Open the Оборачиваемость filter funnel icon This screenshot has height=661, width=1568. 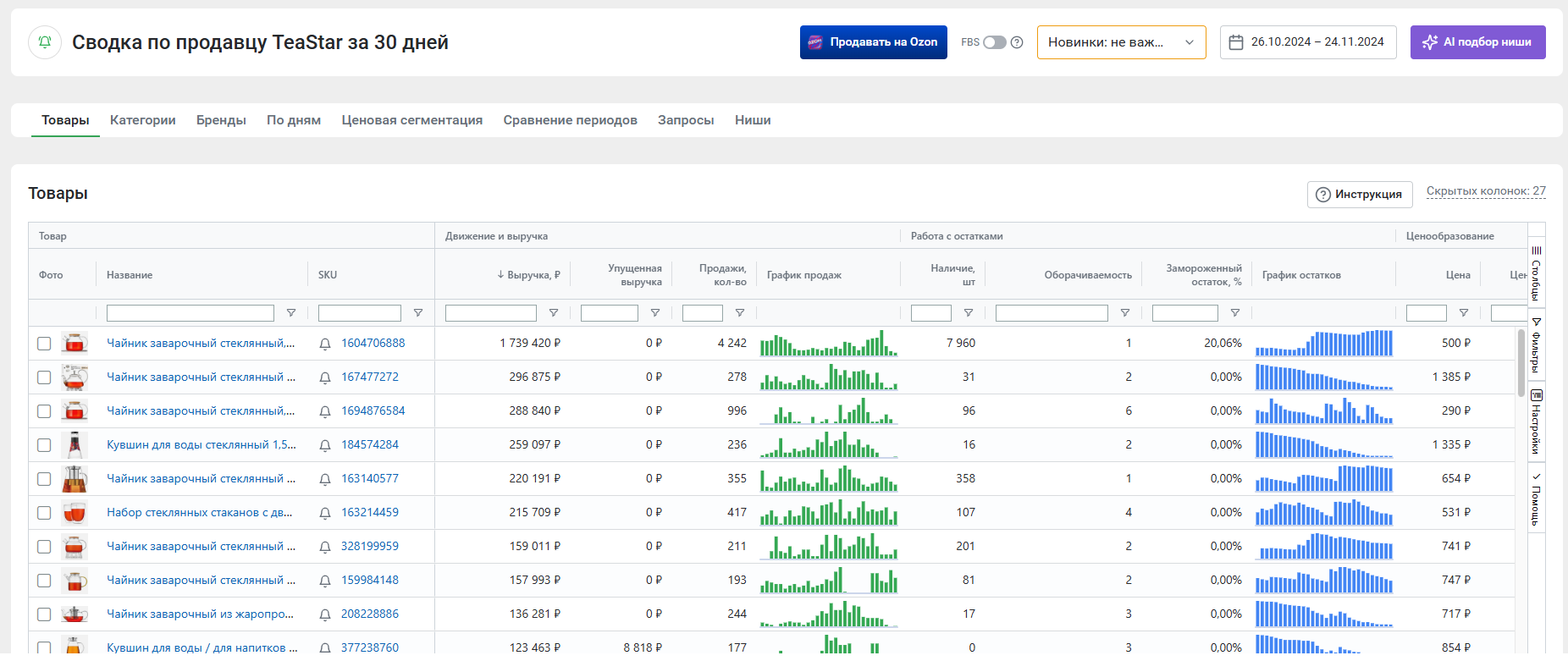pos(1125,313)
